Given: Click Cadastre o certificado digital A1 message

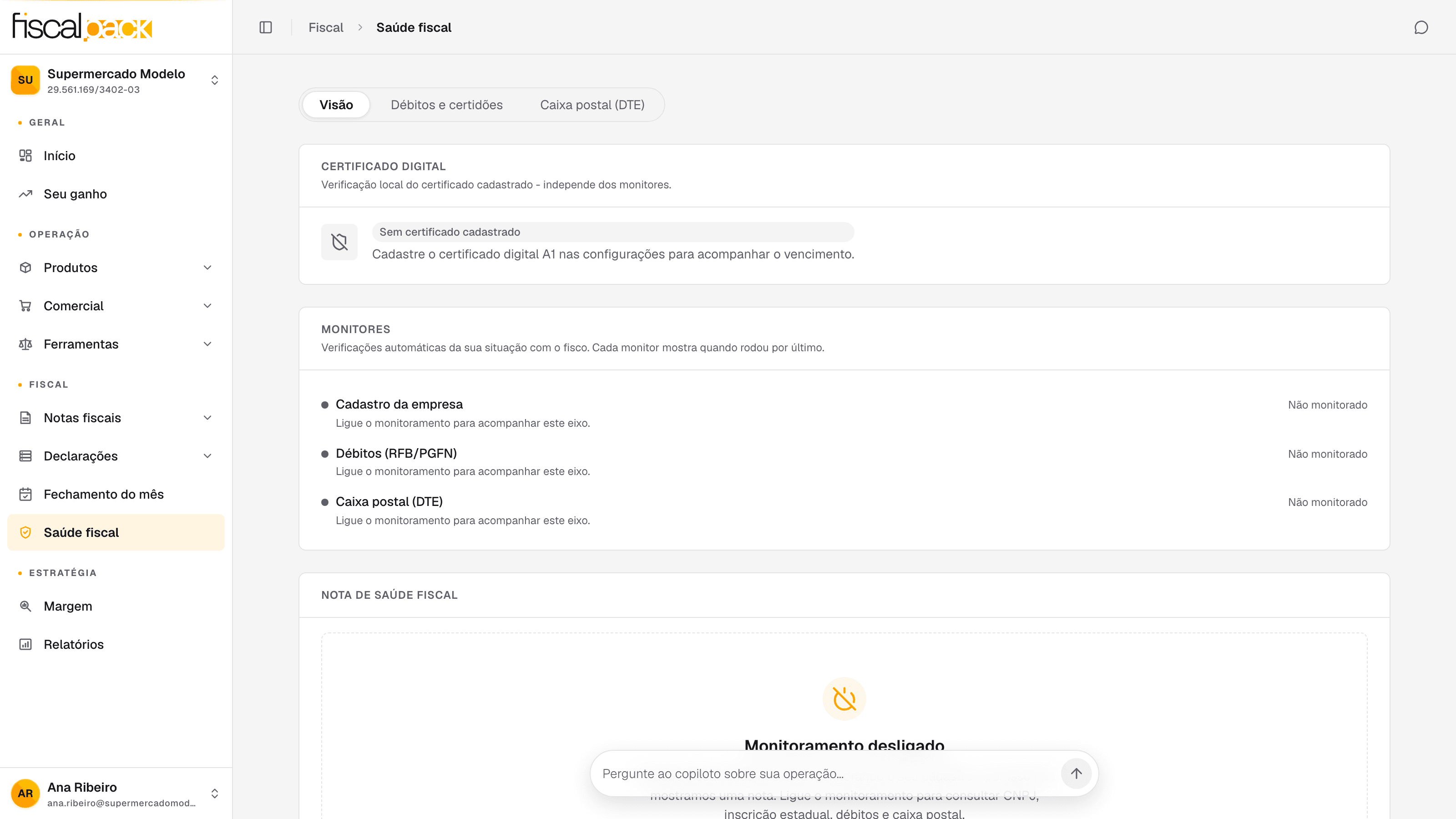Looking at the screenshot, I should pos(613,254).
